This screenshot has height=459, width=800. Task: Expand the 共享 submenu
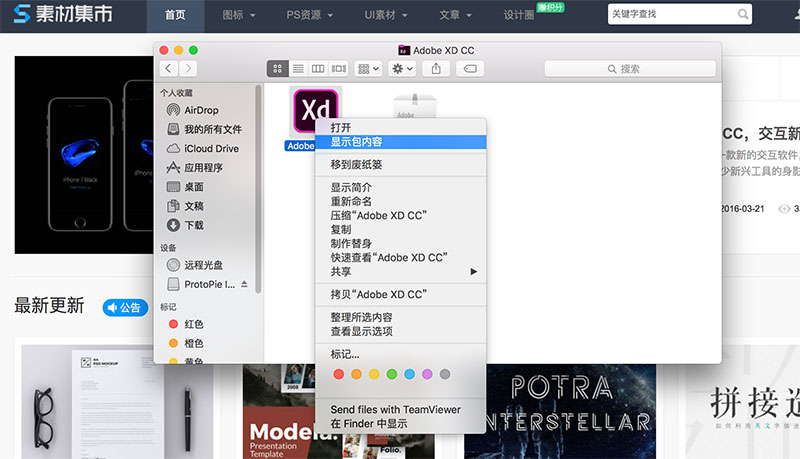click(401, 271)
